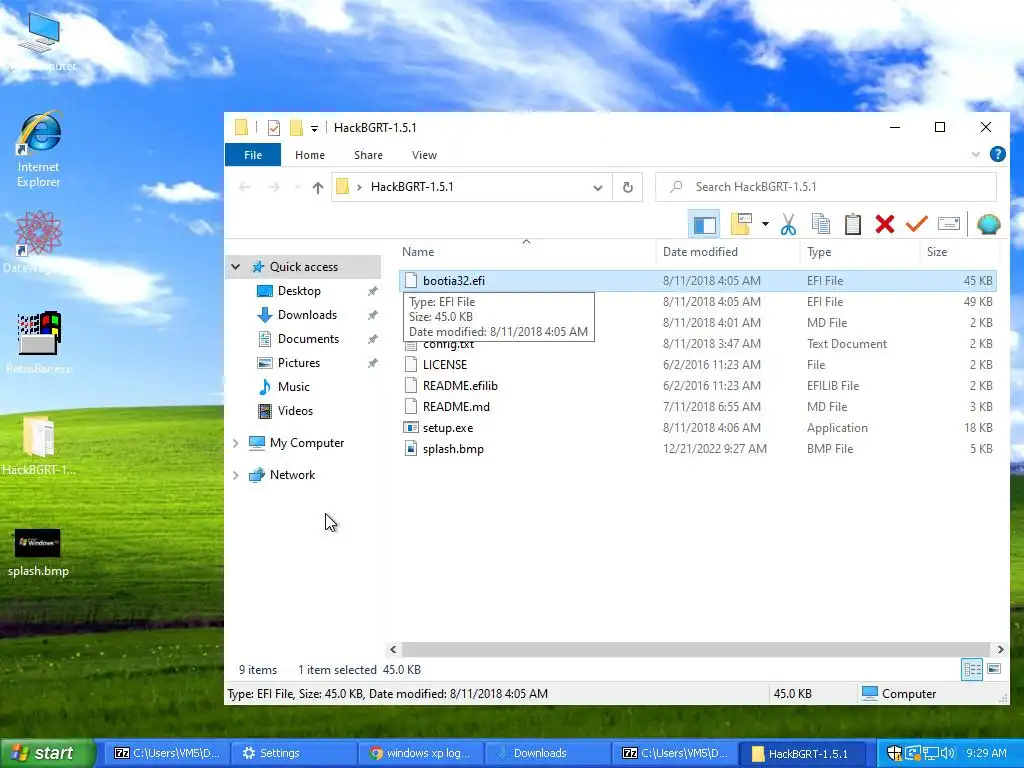This screenshot has width=1024, height=768.
Task: Switch to the Share ribbon tab
Action: pos(368,155)
